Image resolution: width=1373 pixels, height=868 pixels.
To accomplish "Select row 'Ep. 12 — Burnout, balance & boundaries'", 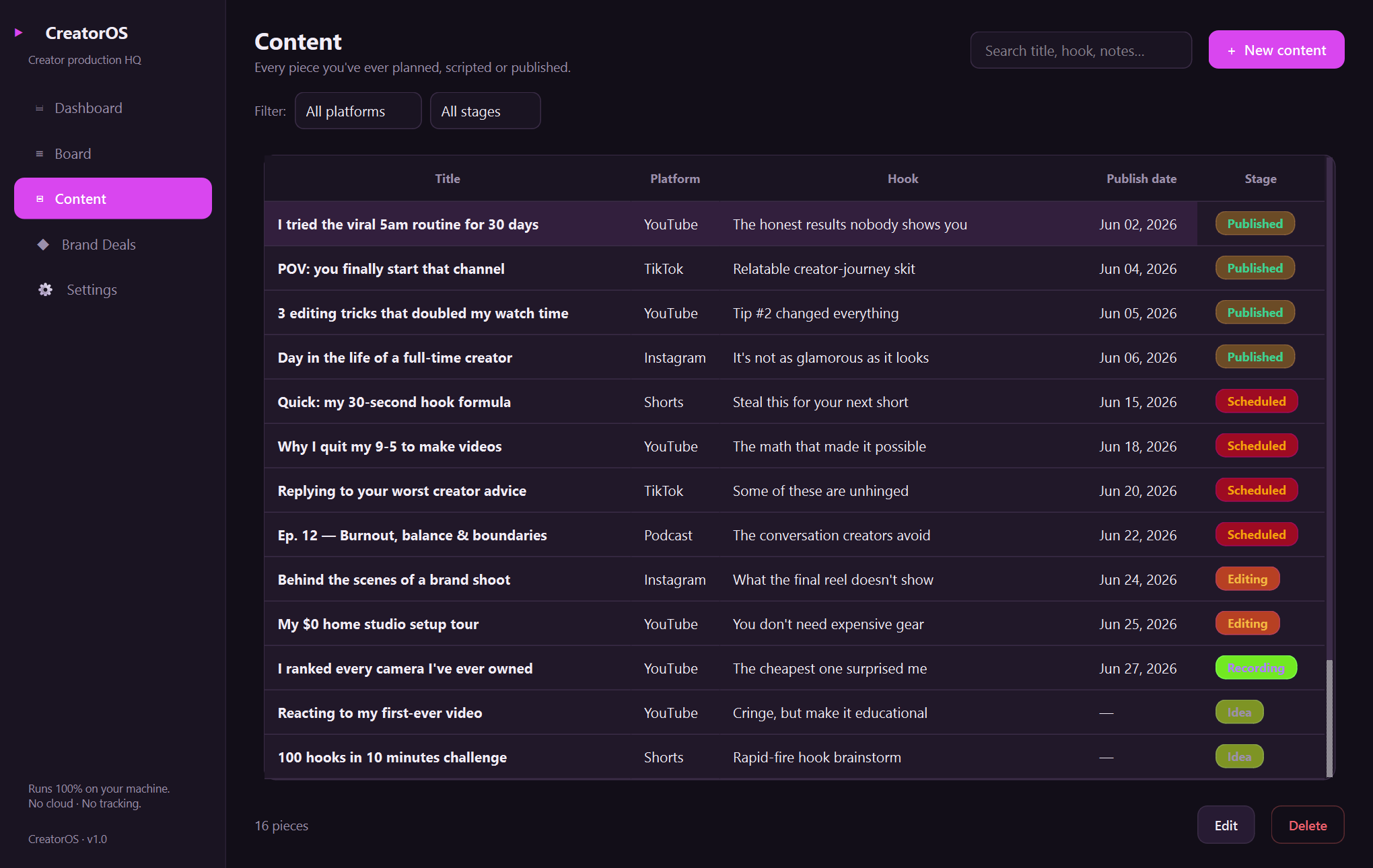I will click(794, 535).
